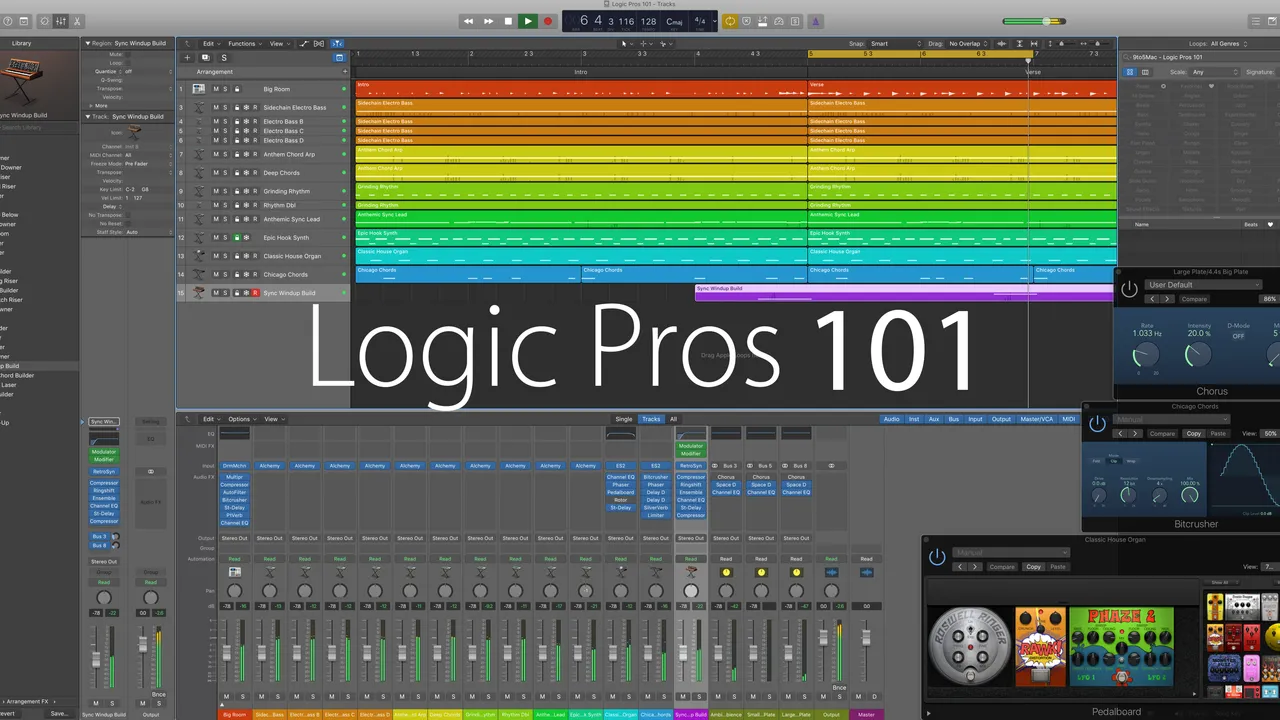Toggle the yellow Cycle mode button

pyautogui.click(x=730, y=21)
